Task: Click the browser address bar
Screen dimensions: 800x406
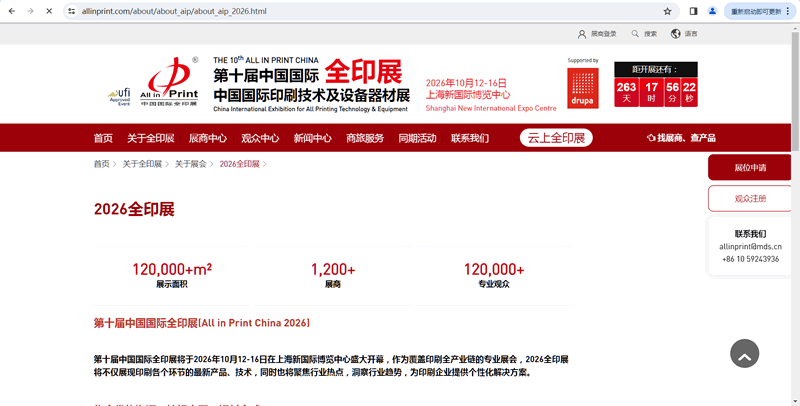Action: tap(360, 11)
